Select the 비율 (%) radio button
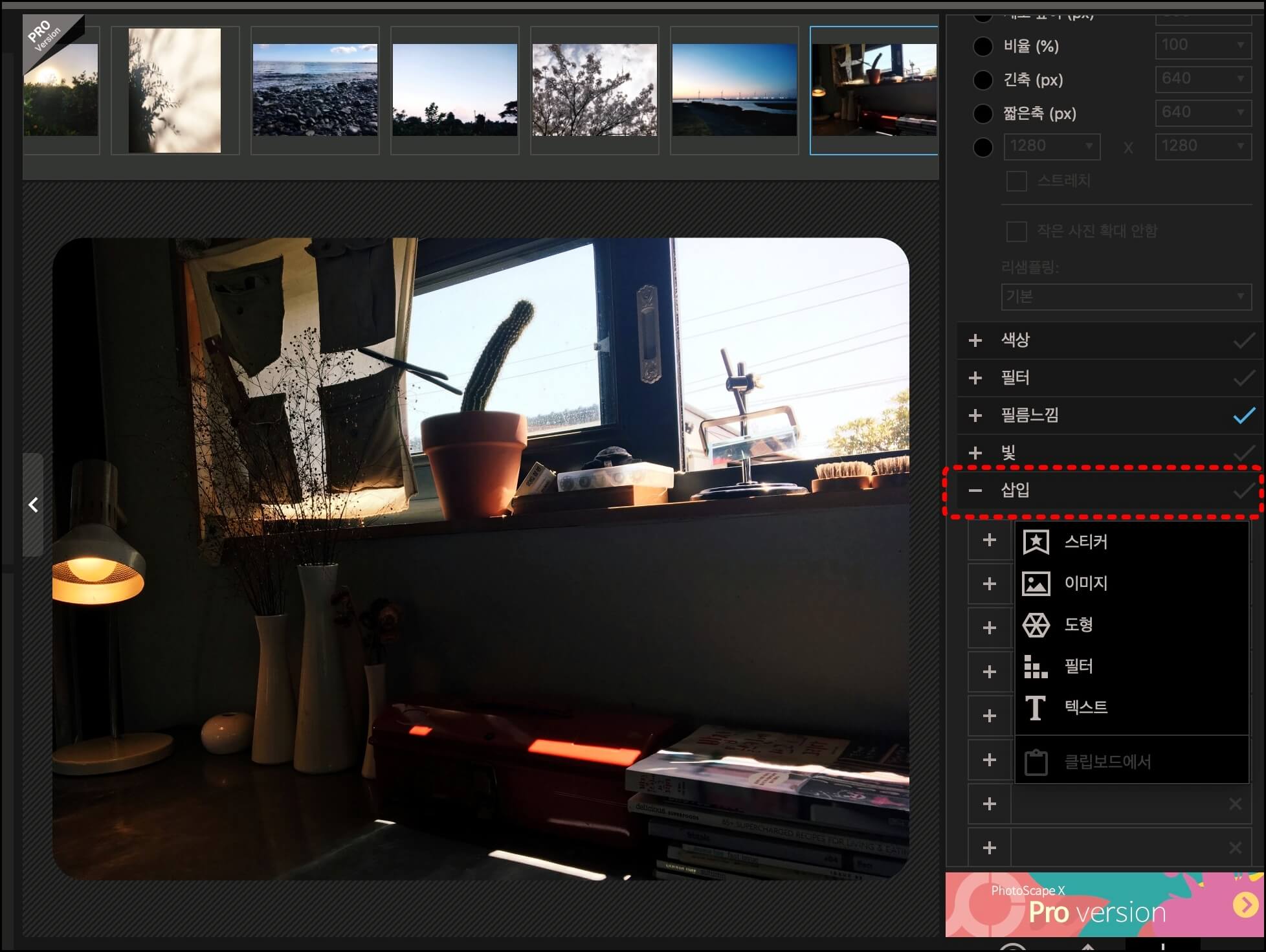This screenshot has width=1266, height=952. tap(983, 46)
